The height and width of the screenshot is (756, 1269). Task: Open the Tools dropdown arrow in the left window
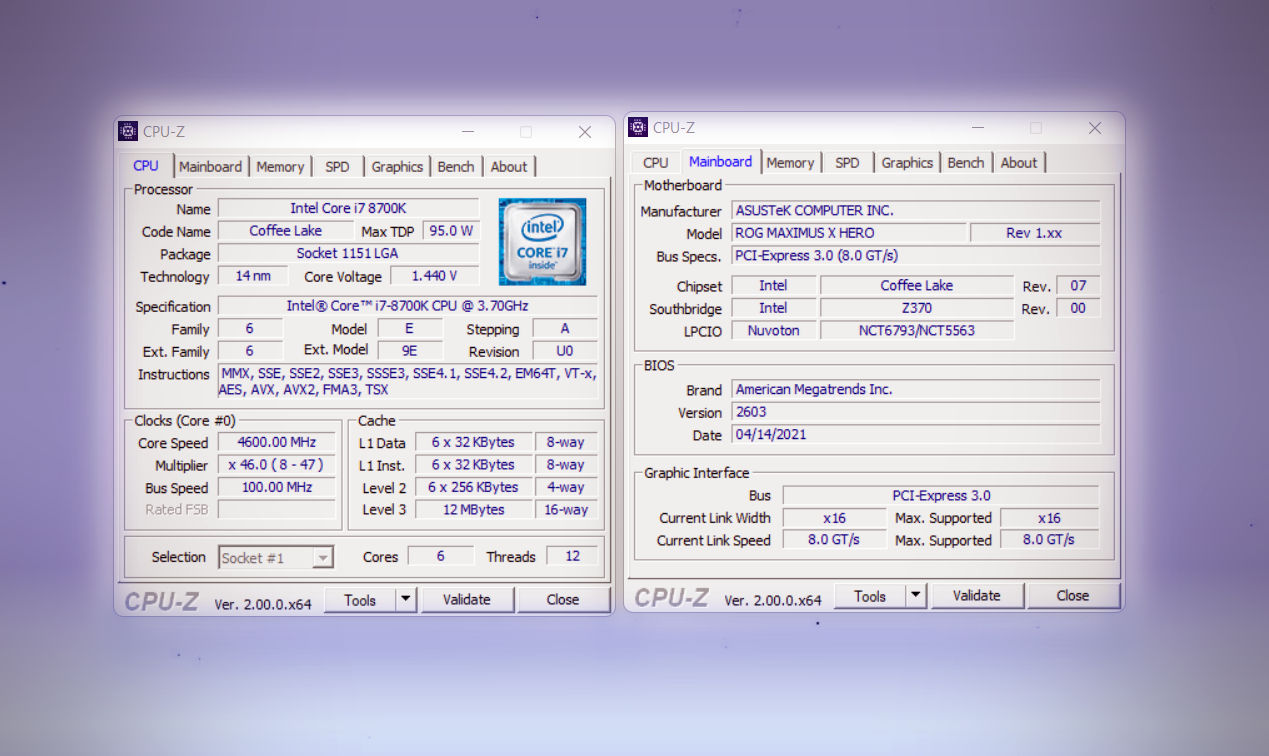pos(406,599)
